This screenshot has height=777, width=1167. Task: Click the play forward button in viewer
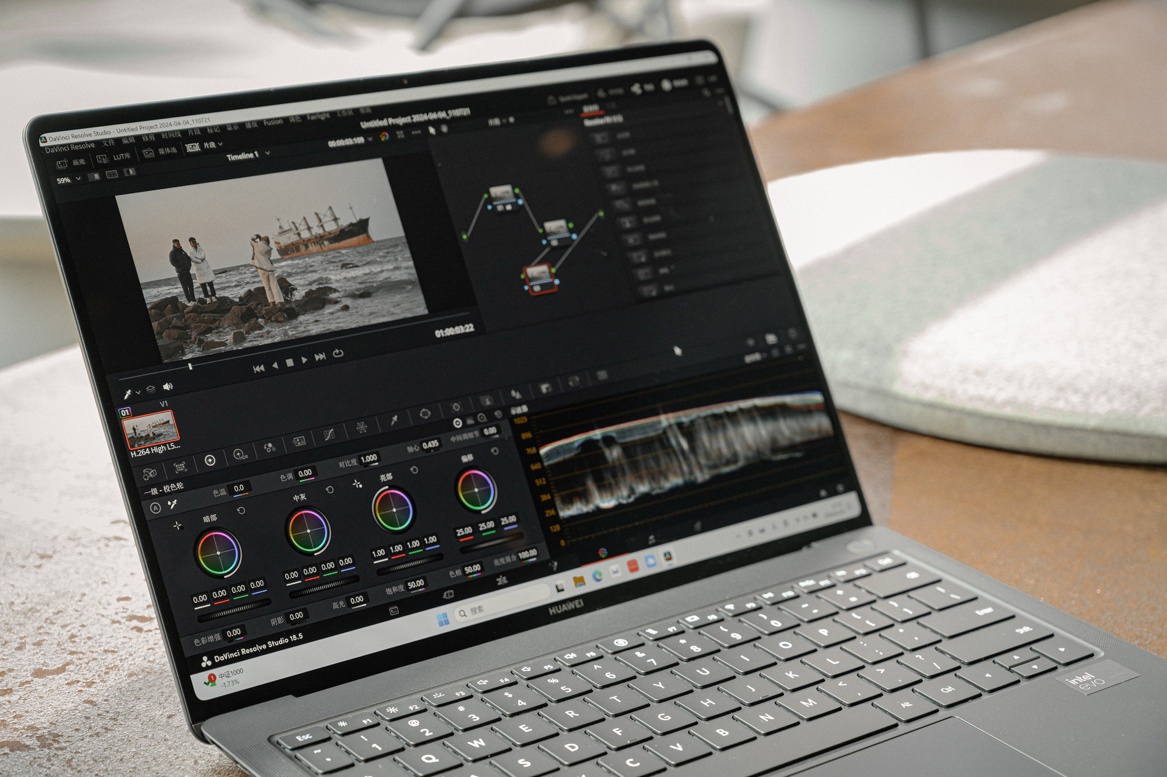tap(304, 360)
